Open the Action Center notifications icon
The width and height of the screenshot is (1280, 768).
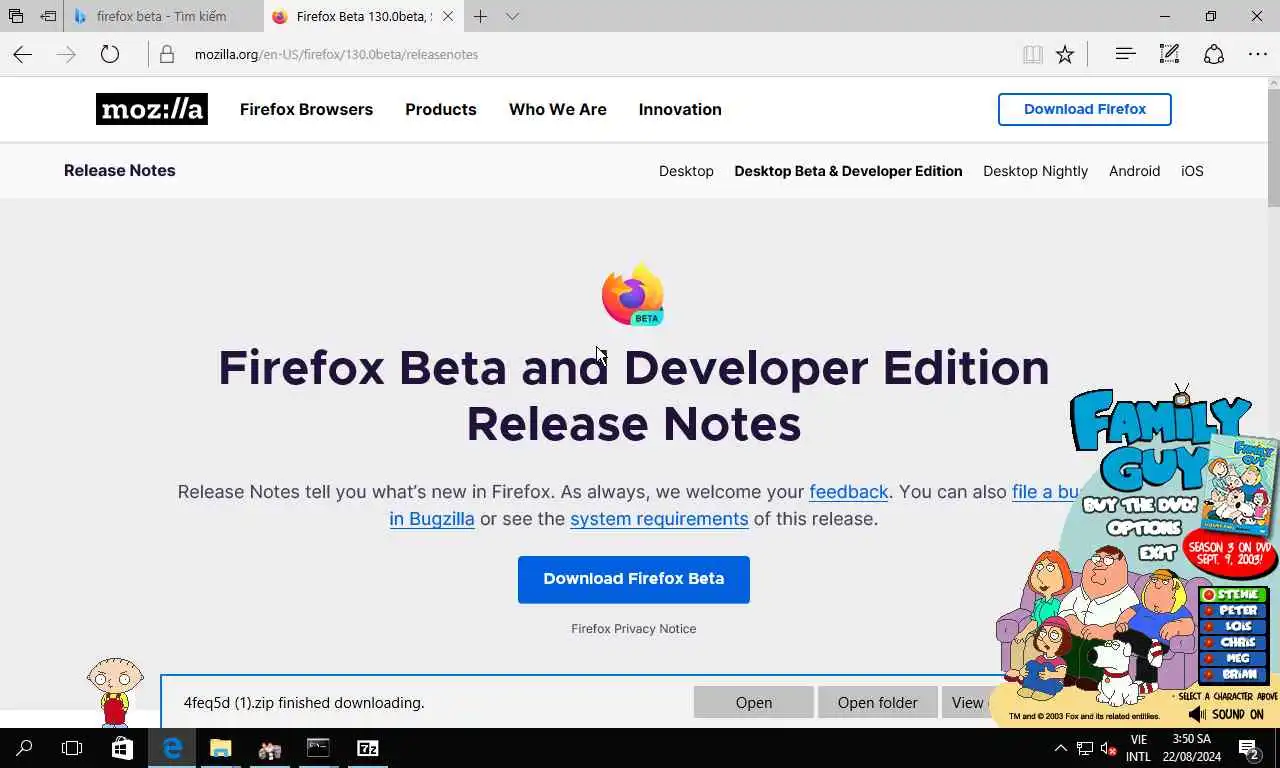point(1249,748)
